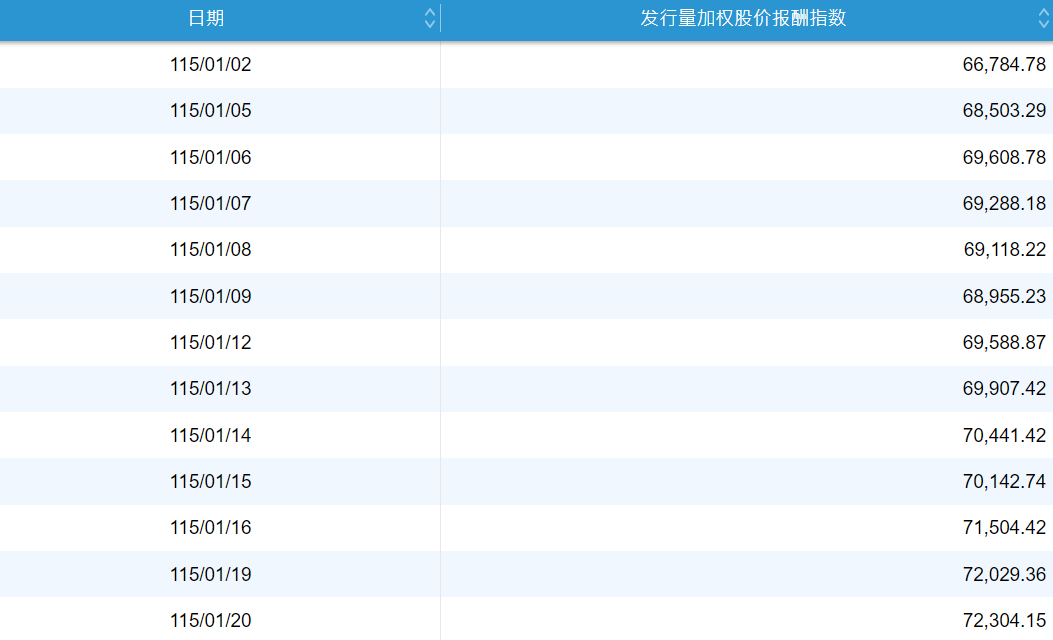This screenshot has height=640, width=1053.
Task: Click the sort arrows in the 发行量加权股价报酬指数 column
Action: pyautogui.click(x=1043, y=18)
